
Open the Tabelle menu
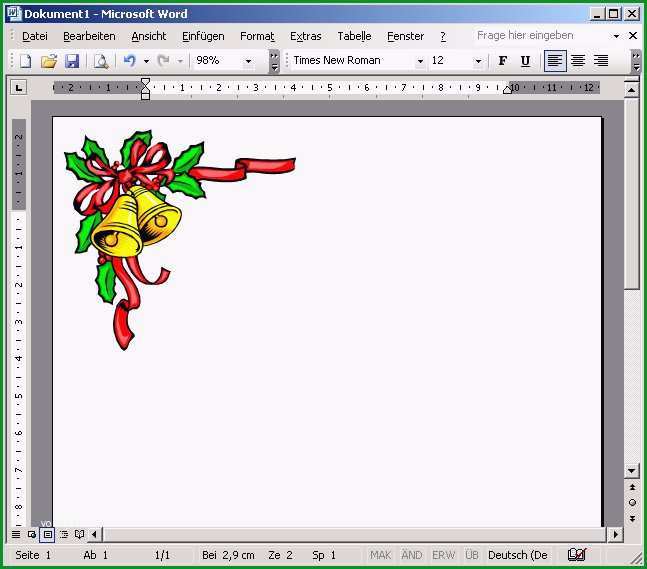(354, 36)
